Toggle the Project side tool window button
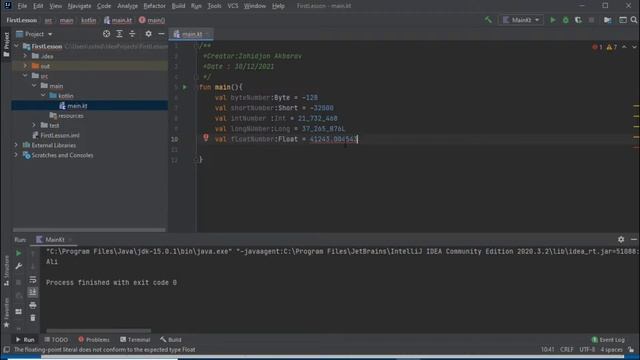The width and height of the screenshot is (640, 360). click(x=6, y=44)
